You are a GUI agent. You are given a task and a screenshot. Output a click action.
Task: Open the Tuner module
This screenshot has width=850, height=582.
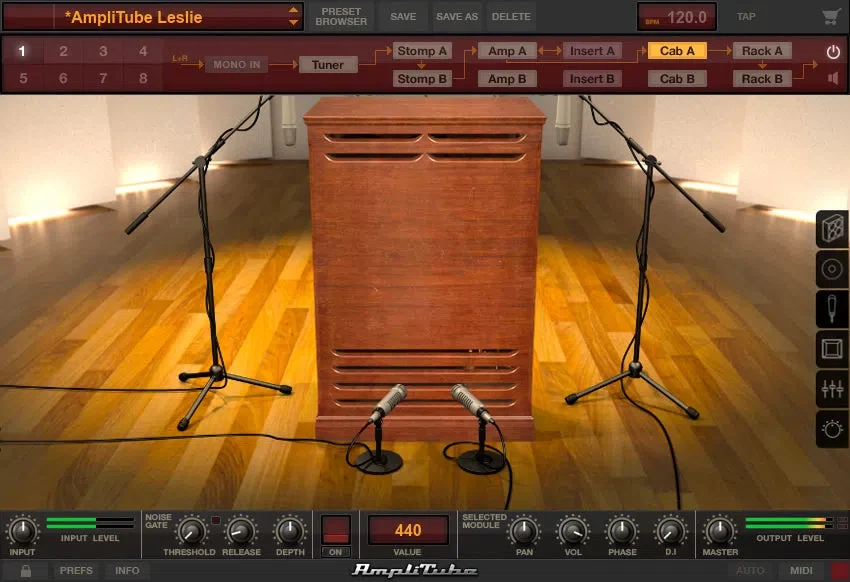[x=327, y=65]
